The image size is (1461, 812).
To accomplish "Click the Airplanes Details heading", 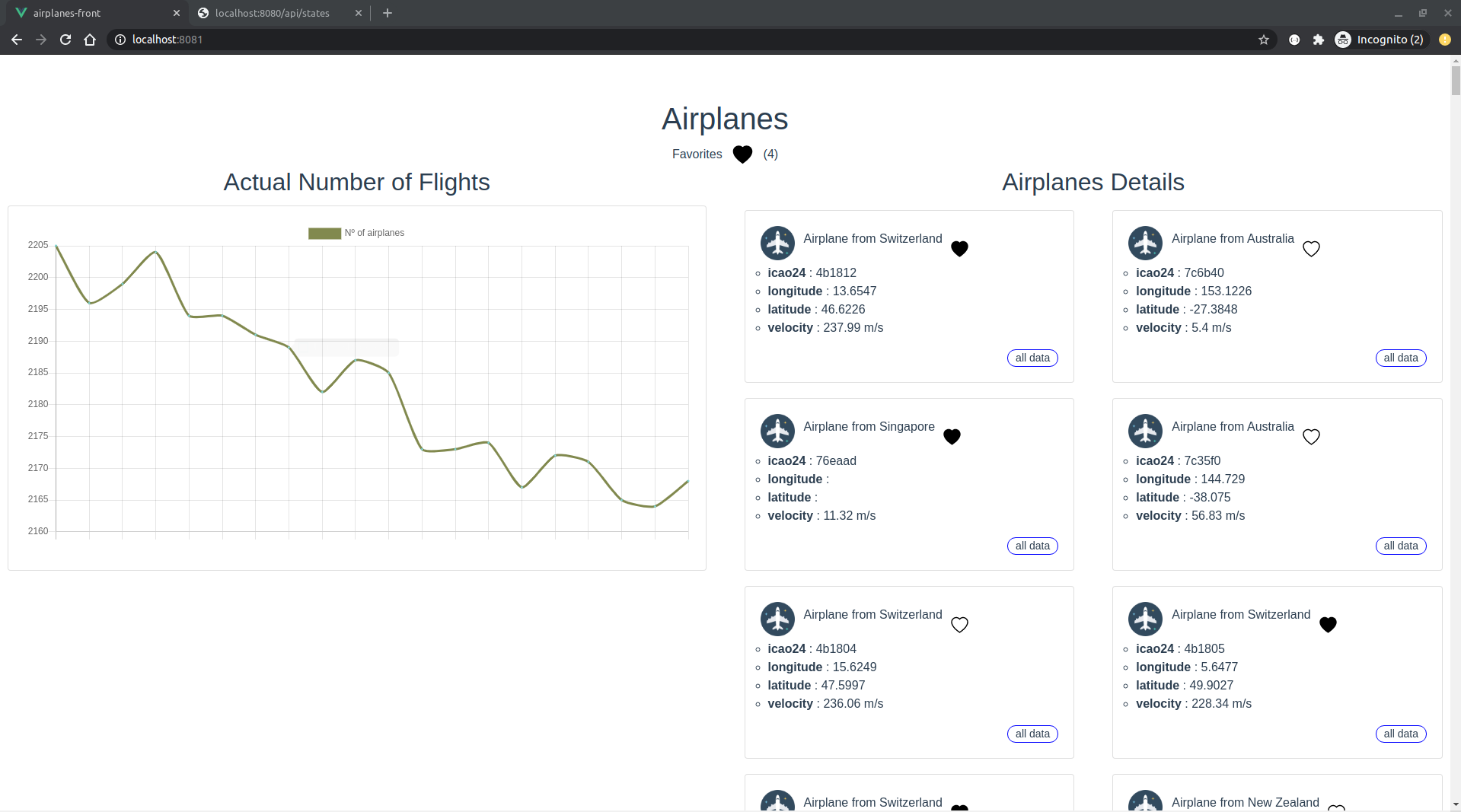I will 1093,183.
